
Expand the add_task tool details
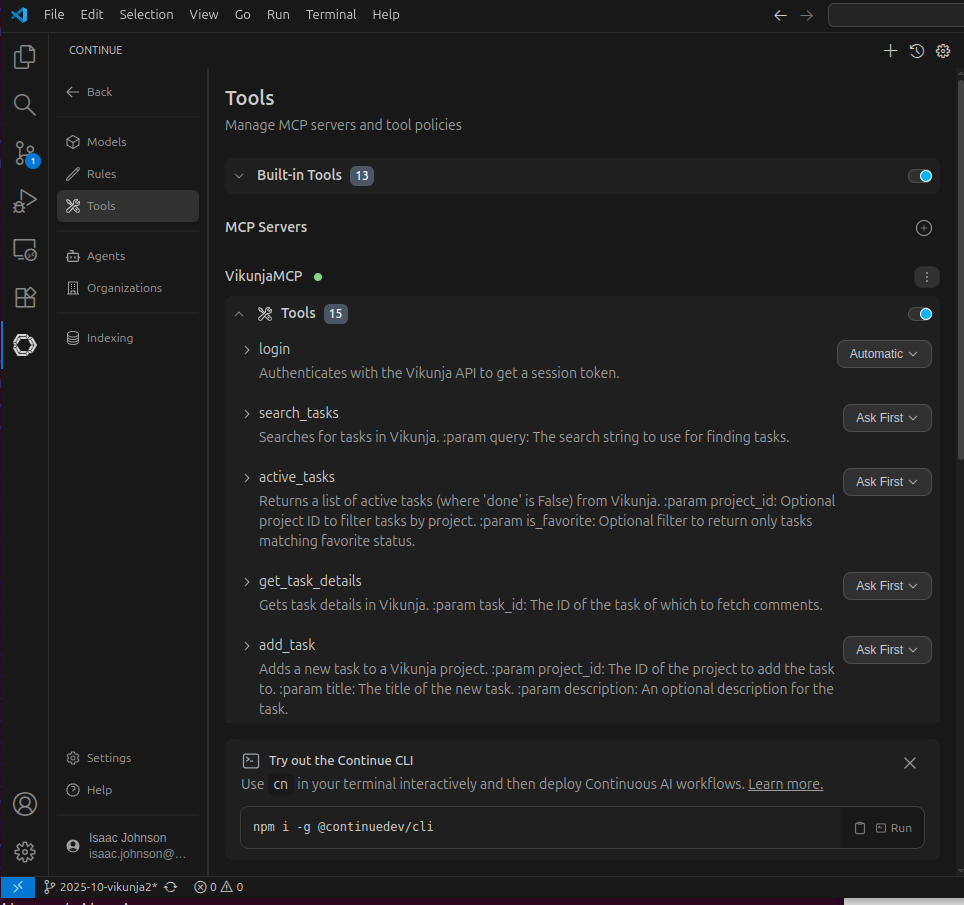click(x=247, y=645)
